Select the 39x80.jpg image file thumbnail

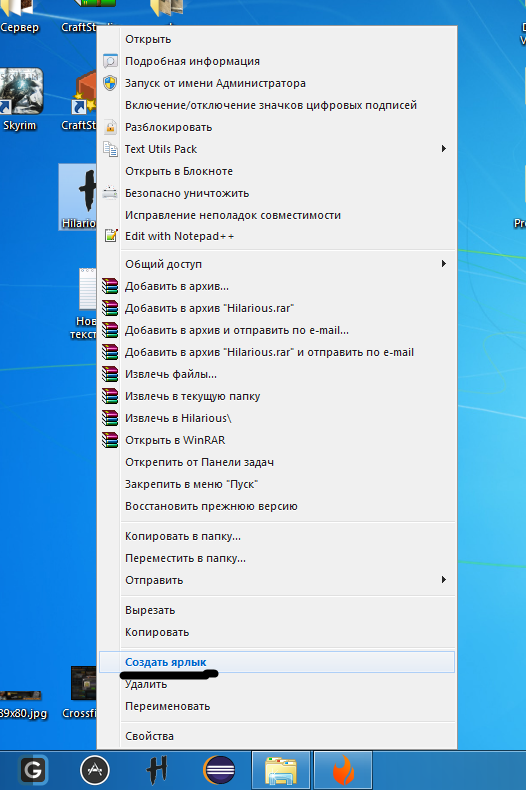20,696
